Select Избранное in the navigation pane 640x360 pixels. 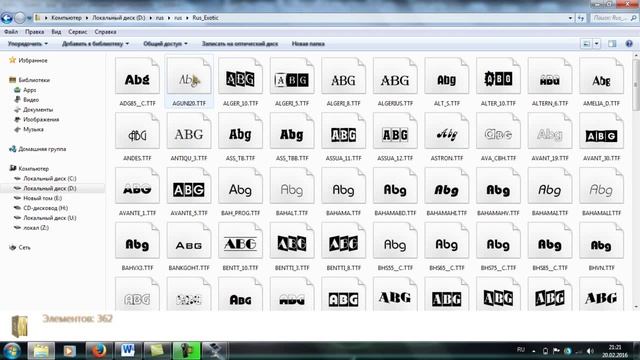(33, 60)
